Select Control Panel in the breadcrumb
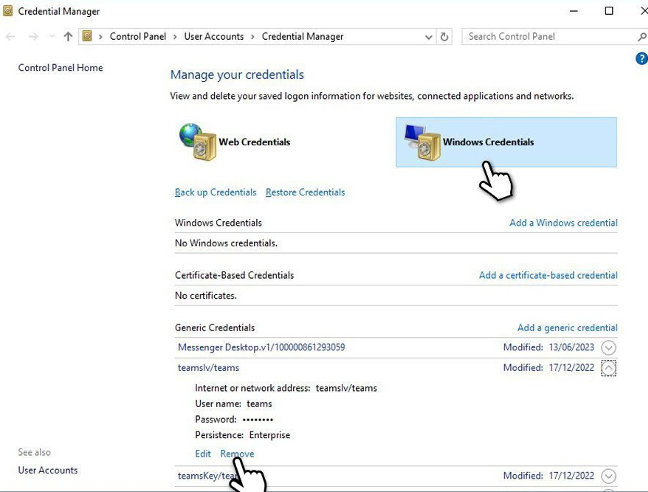Viewport: 648px width, 492px height. (x=138, y=36)
